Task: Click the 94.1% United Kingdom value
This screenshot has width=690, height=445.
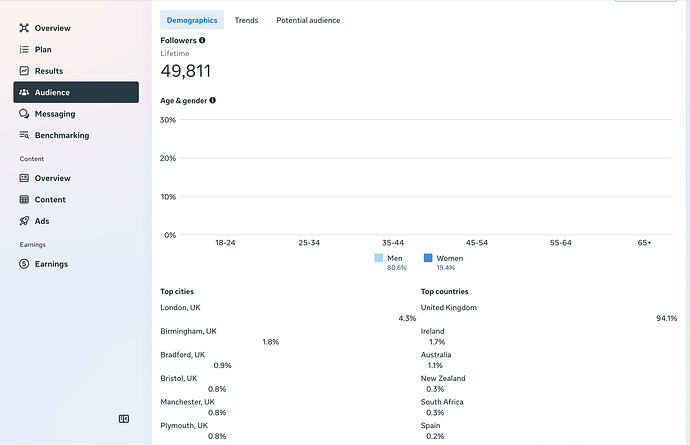Action: click(667, 318)
